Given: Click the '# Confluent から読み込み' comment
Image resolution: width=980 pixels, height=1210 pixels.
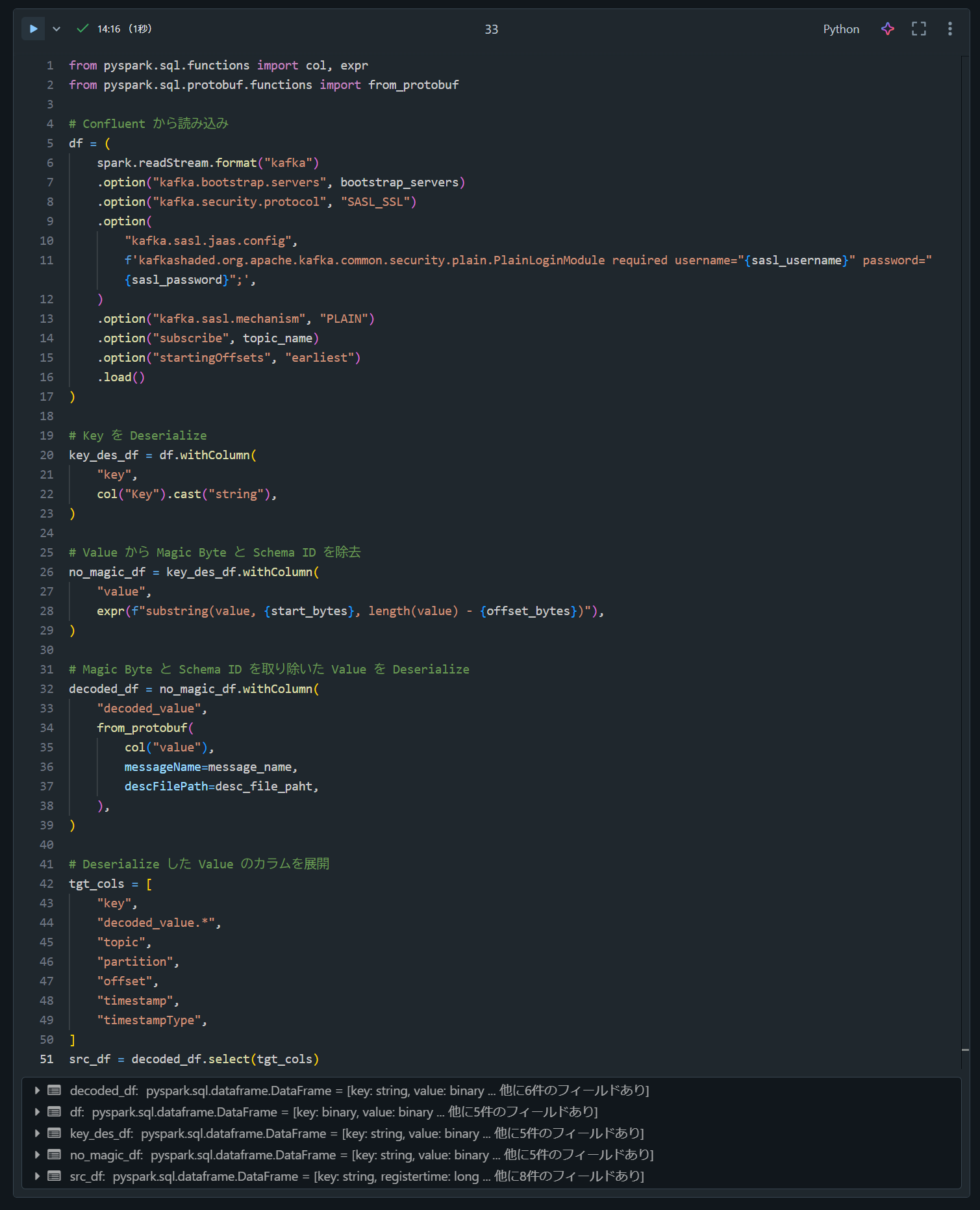Looking at the screenshot, I should pyautogui.click(x=149, y=123).
